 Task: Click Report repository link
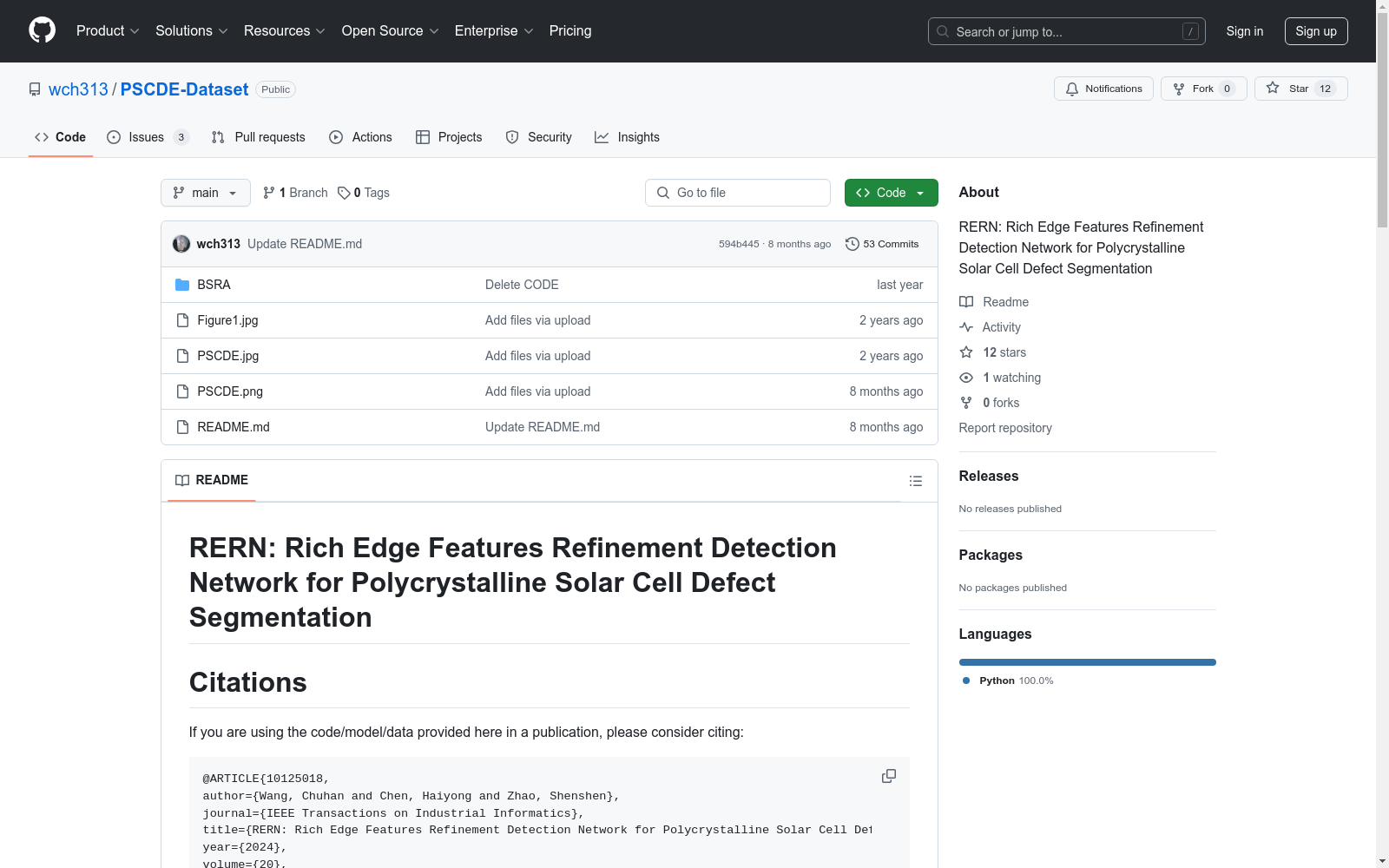tap(1005, 428)
